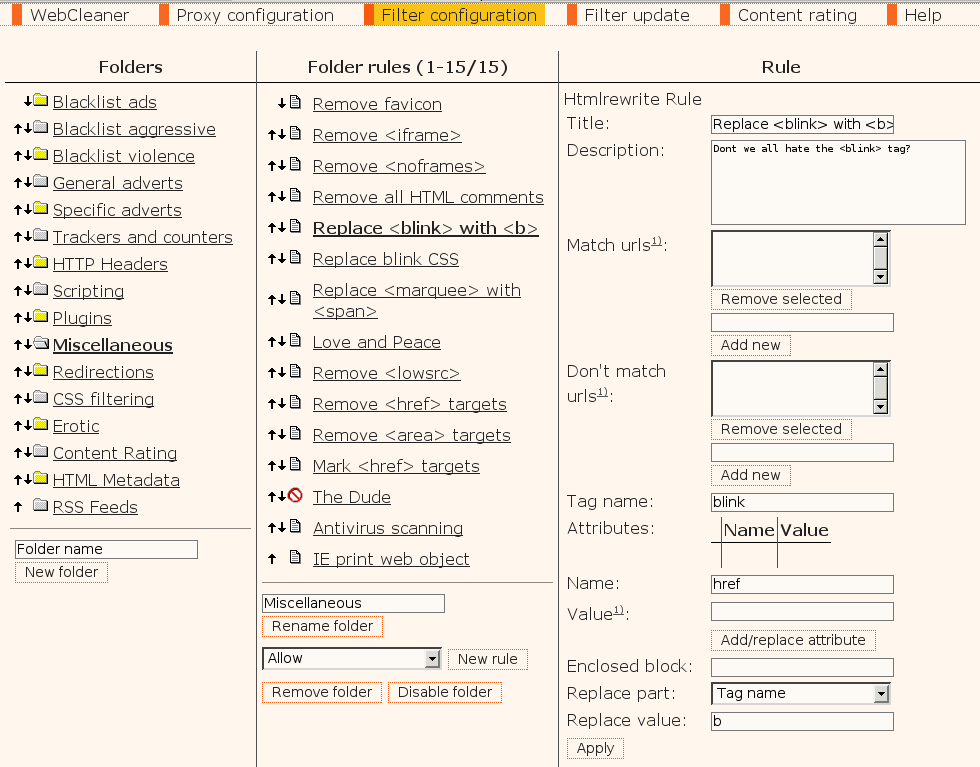Click the Add/replace attribute button
The height and width of the screenshot is (767, 980).
[x=793, y=640]
